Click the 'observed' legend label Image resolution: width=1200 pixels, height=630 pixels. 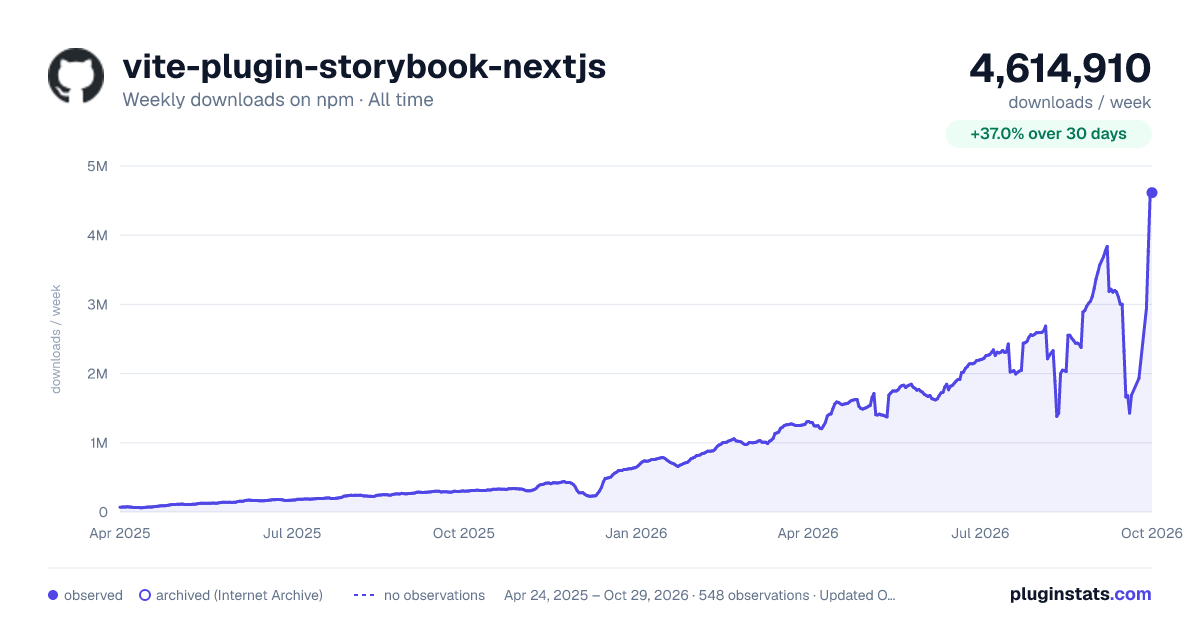(x=93, y=595)
